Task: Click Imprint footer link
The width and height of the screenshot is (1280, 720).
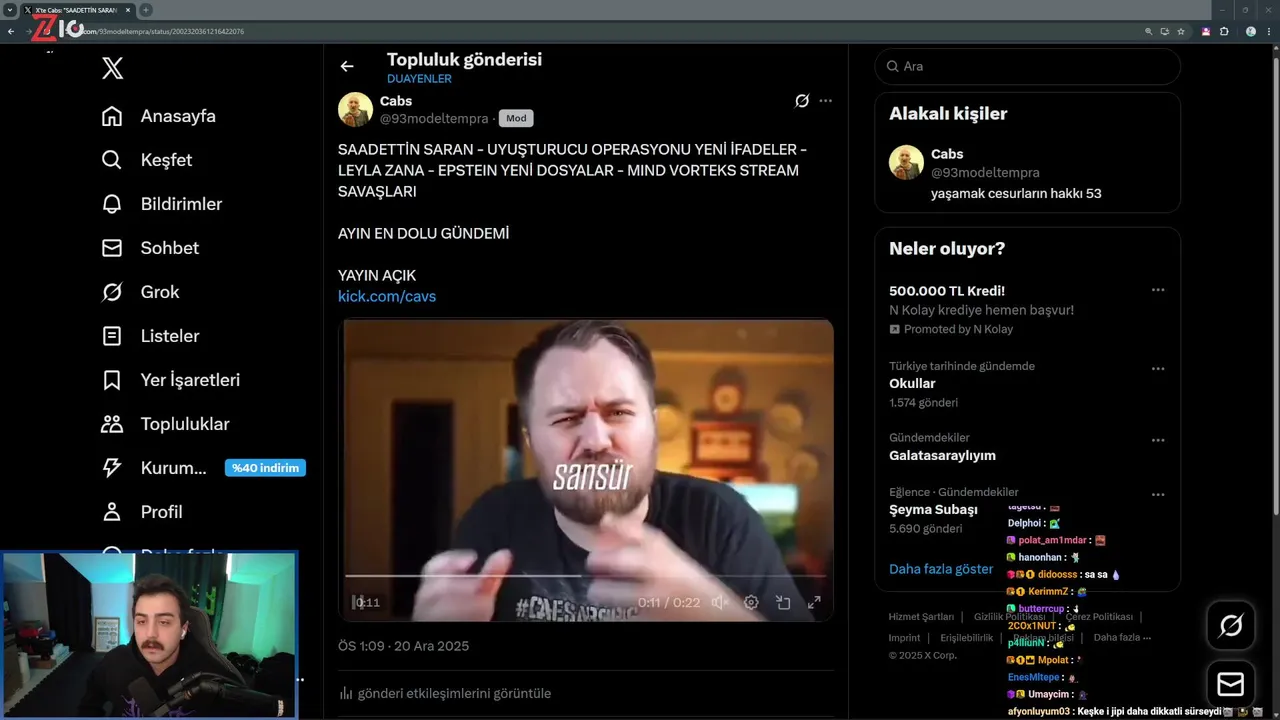Action: tap(904, 637)
